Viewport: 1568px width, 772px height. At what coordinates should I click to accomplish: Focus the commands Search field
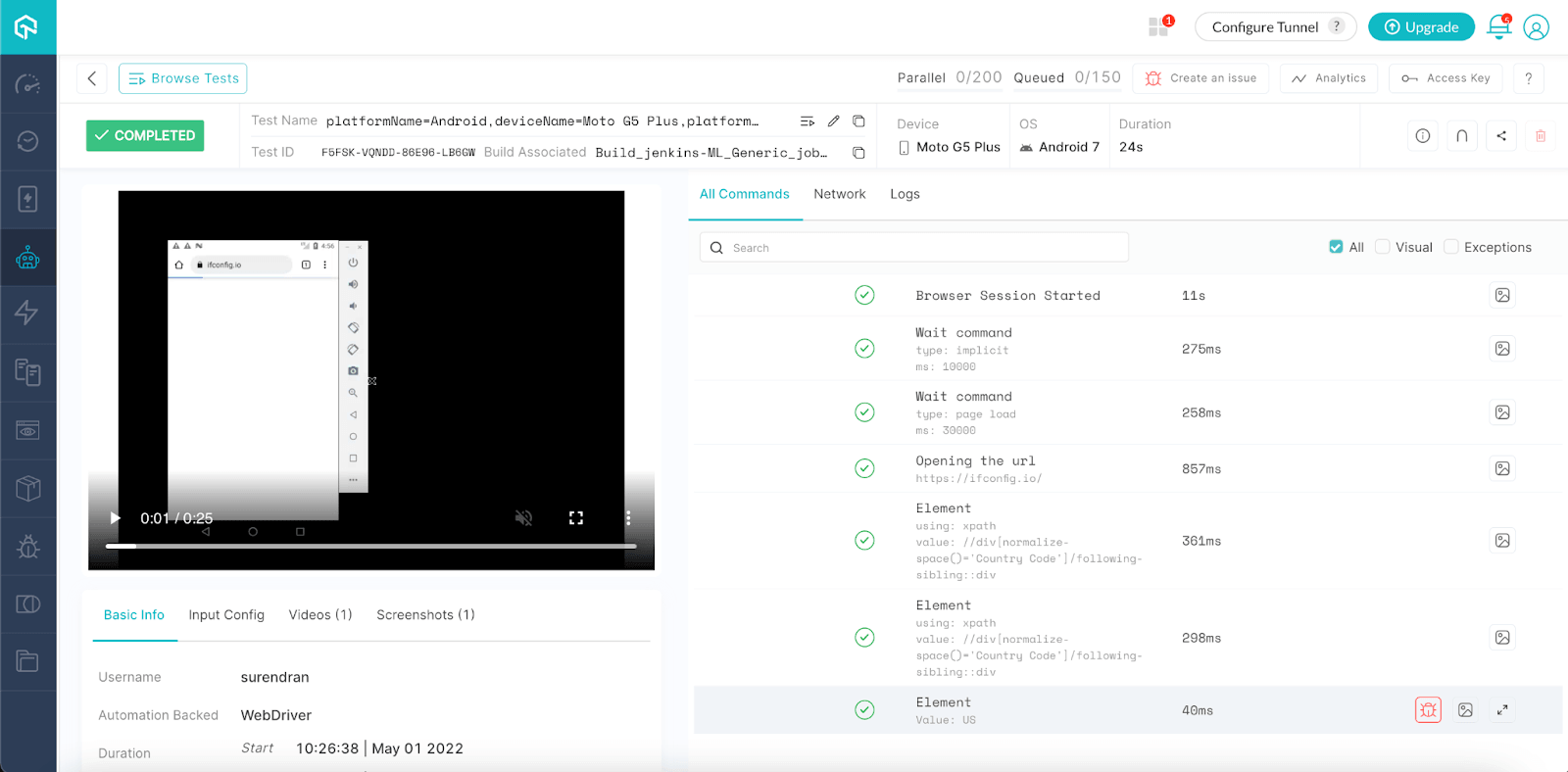coord(914,247)
